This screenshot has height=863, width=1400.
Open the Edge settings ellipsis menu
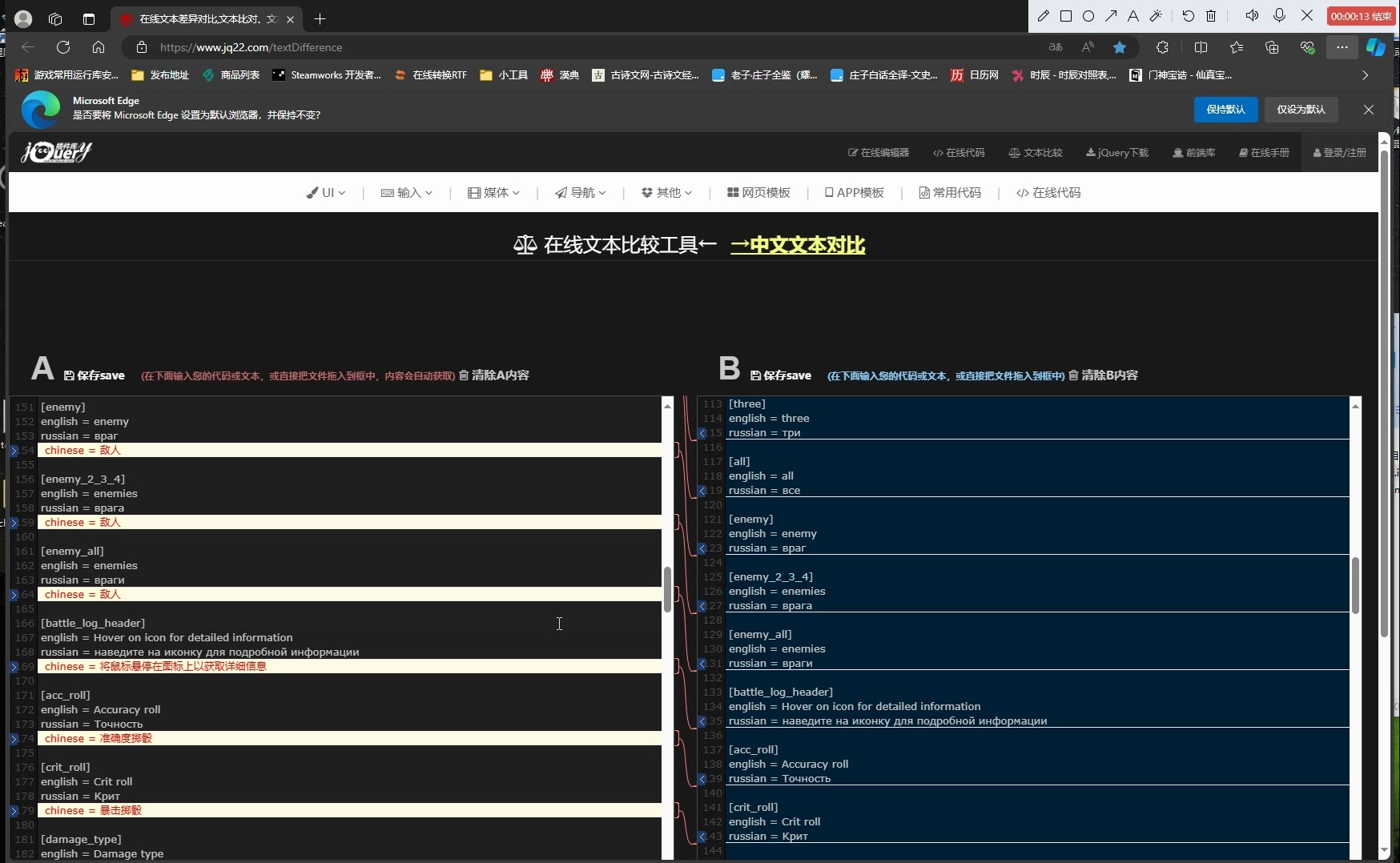coord(1342,47)
